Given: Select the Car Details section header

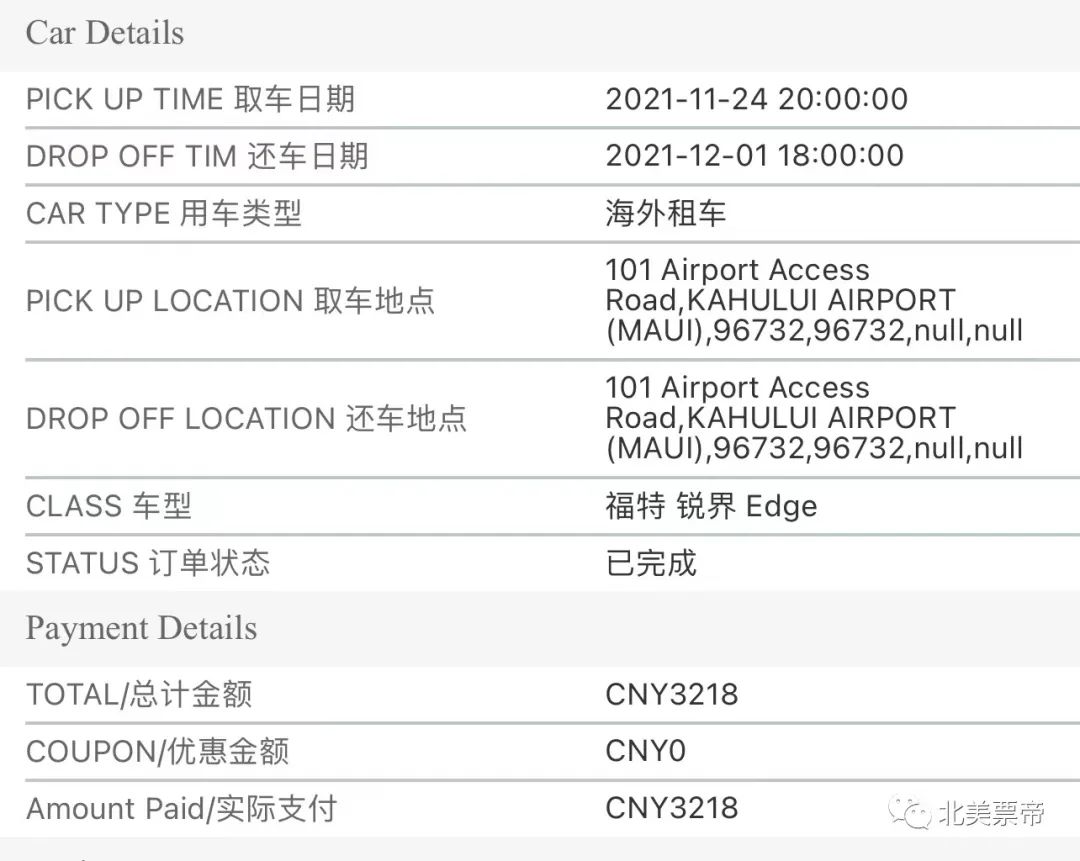Looking at the screenshot, I should pyautogui.click(x=105, y=33).
